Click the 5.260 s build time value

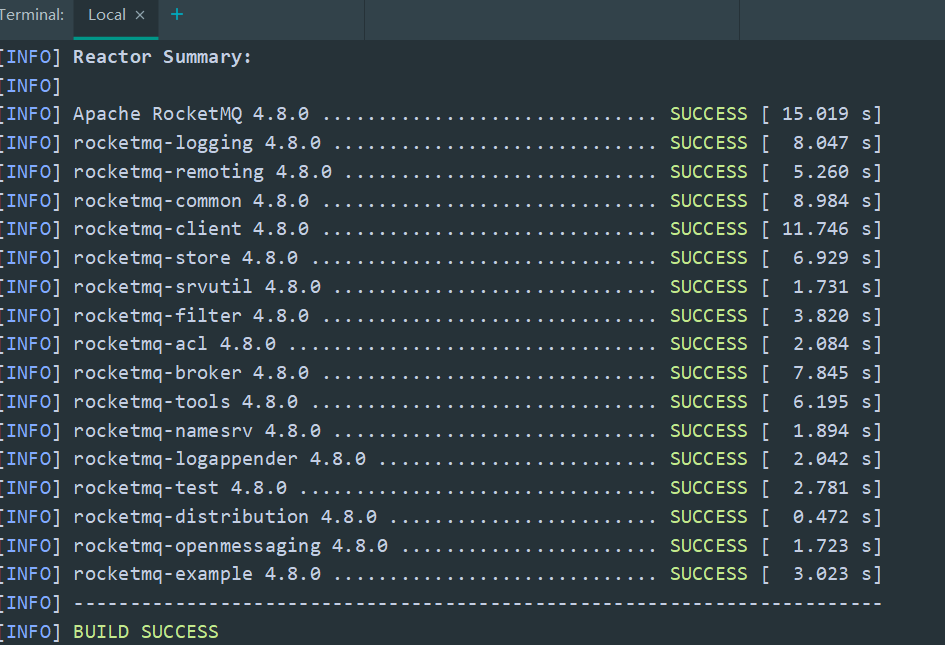coord(832,172)
